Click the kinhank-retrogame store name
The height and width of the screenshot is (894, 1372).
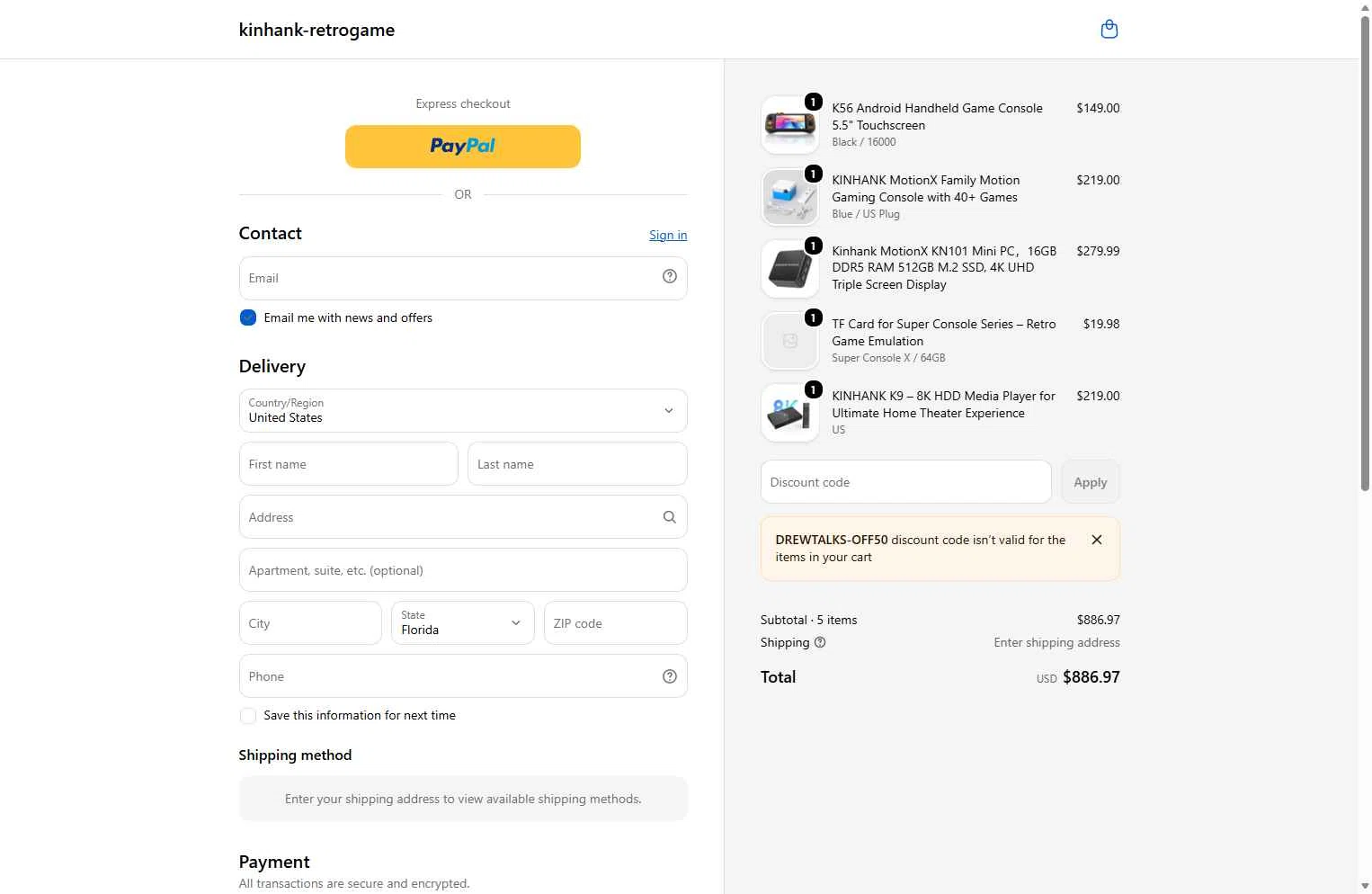point(316,30)
